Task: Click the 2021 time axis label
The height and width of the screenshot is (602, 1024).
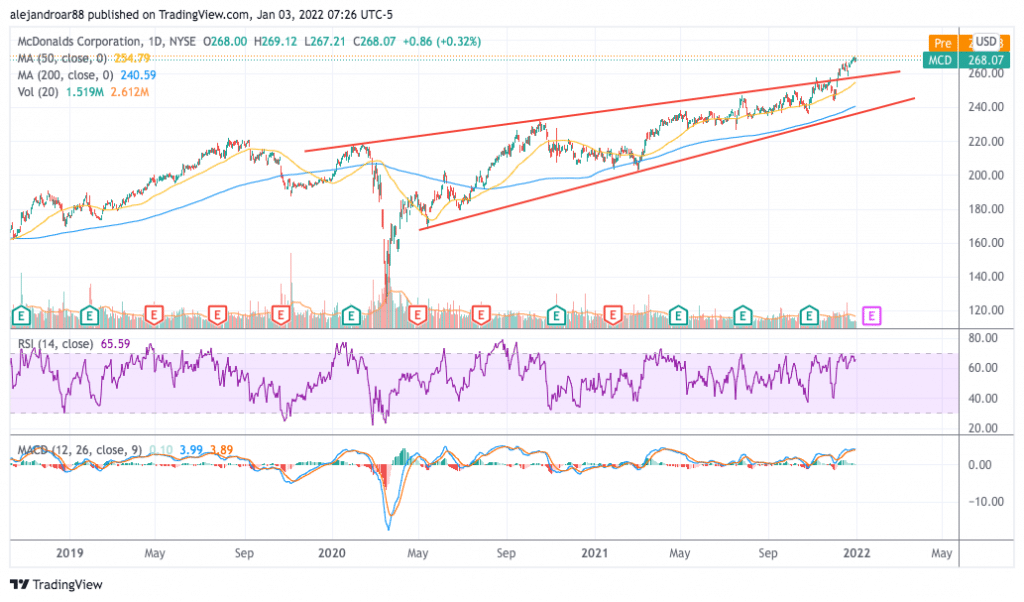Action: coord(594,553)
